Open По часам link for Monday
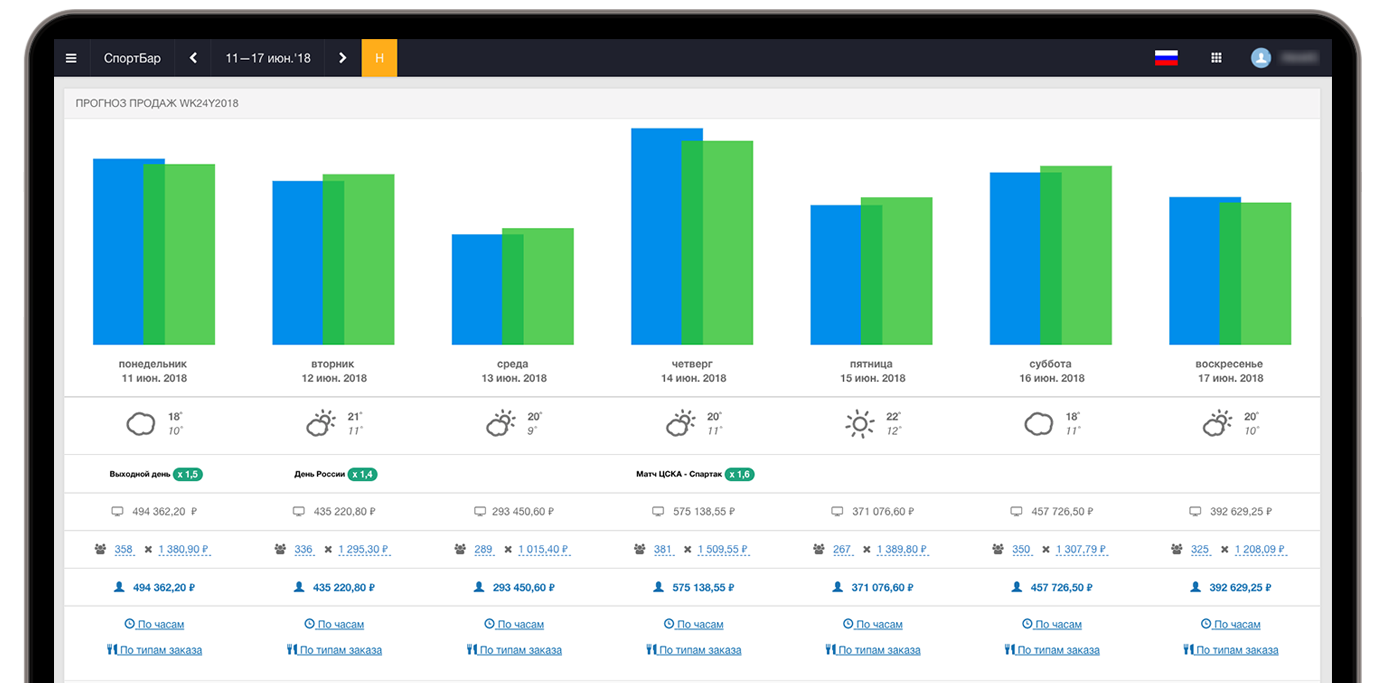This screenshot has height=683, width=1391. [155, 624]
